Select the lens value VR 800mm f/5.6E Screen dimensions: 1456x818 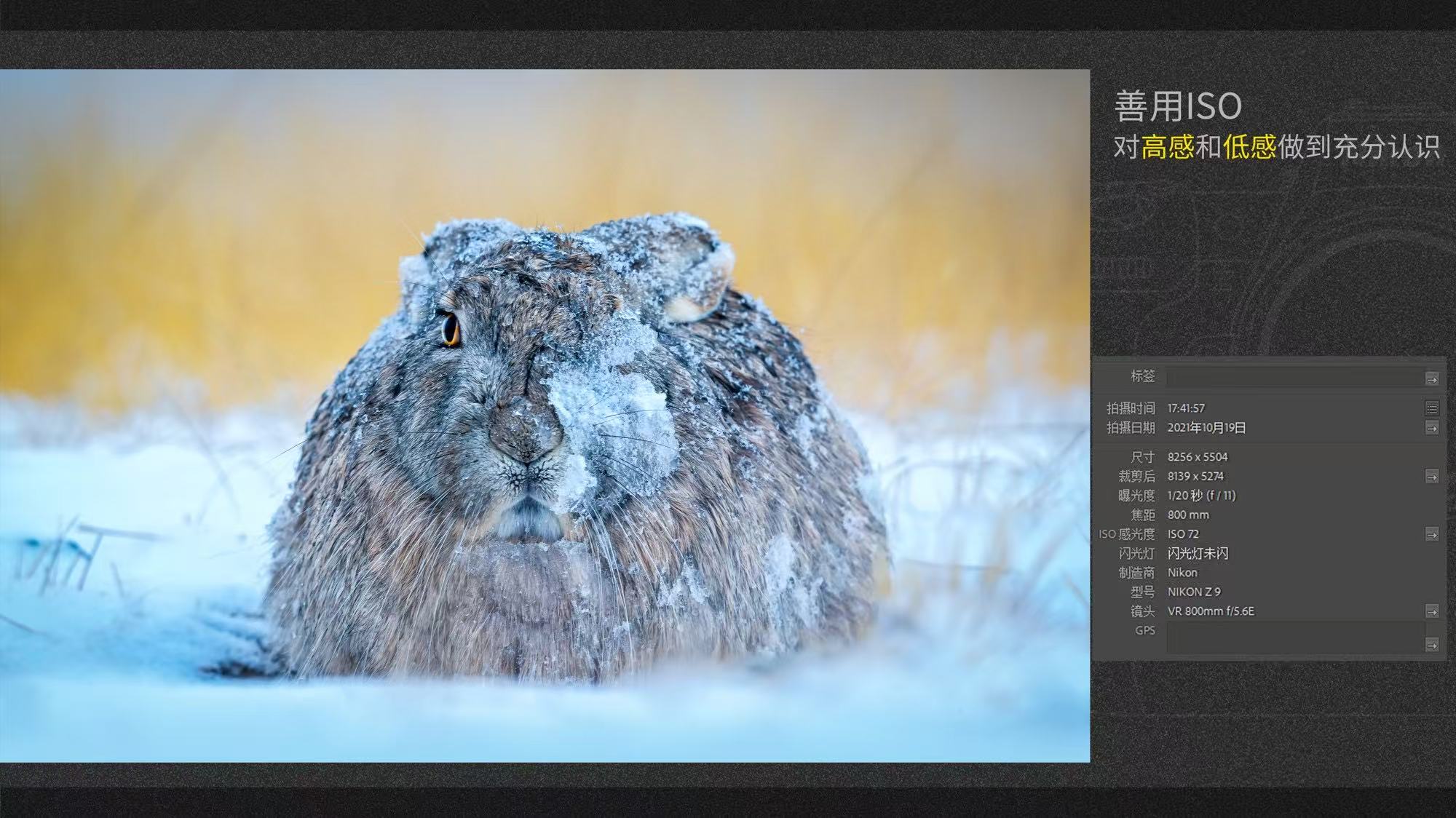point(1211,611)
